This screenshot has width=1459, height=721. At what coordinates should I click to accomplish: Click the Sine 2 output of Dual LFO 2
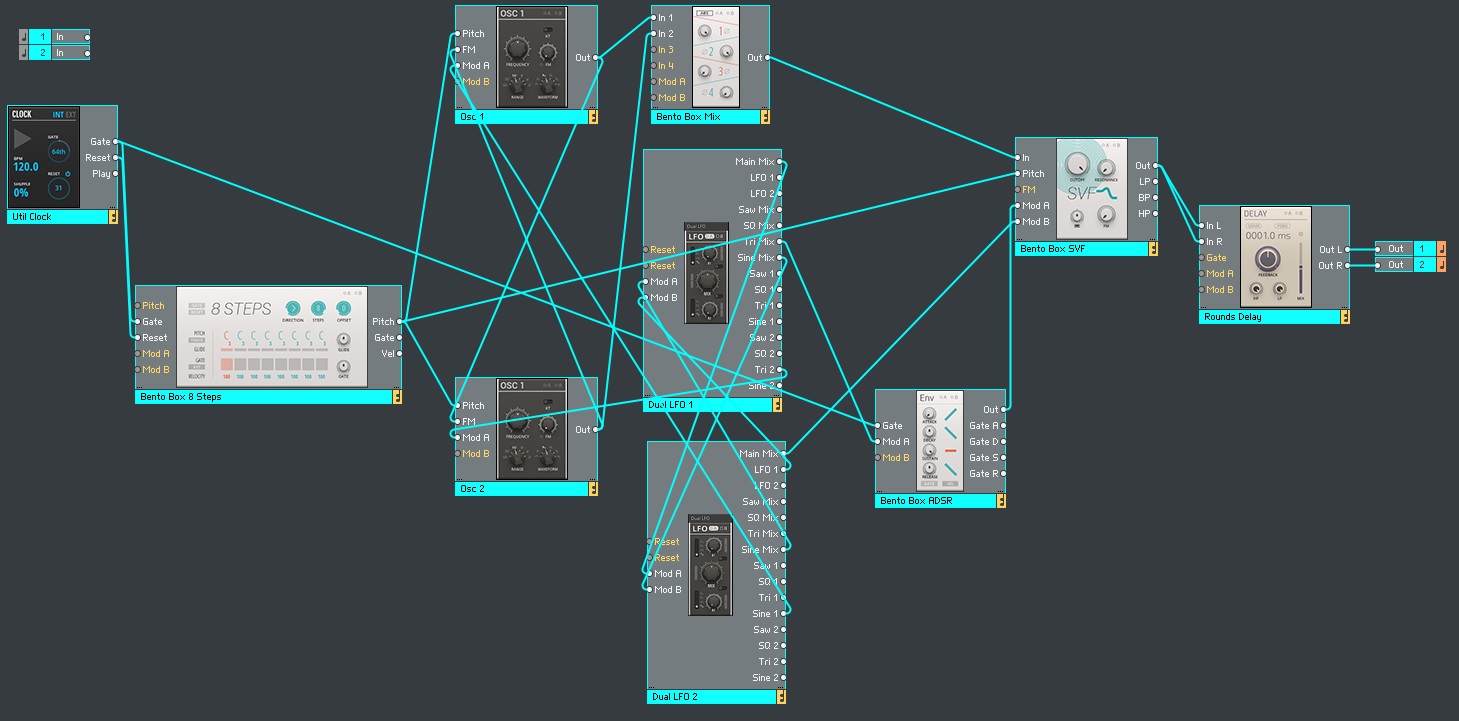tap(784, 678)
